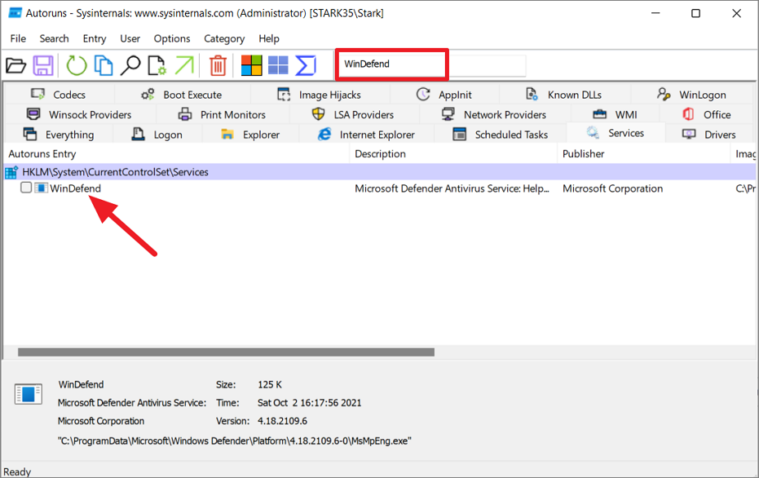Switch to the Everything tab
759x478 pixels.
coord(59,135)
